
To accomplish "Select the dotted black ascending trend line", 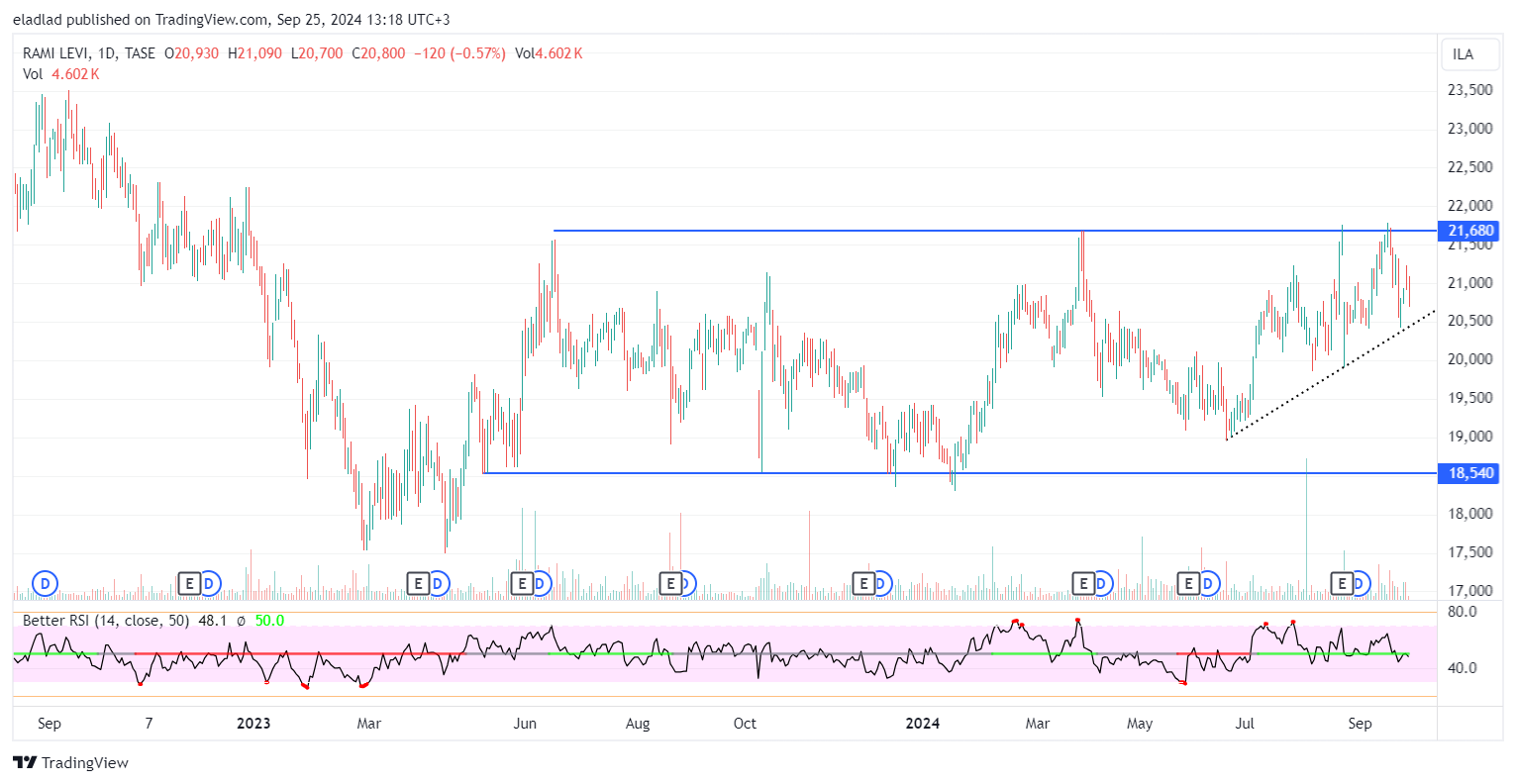I will tap(1332, 373).
